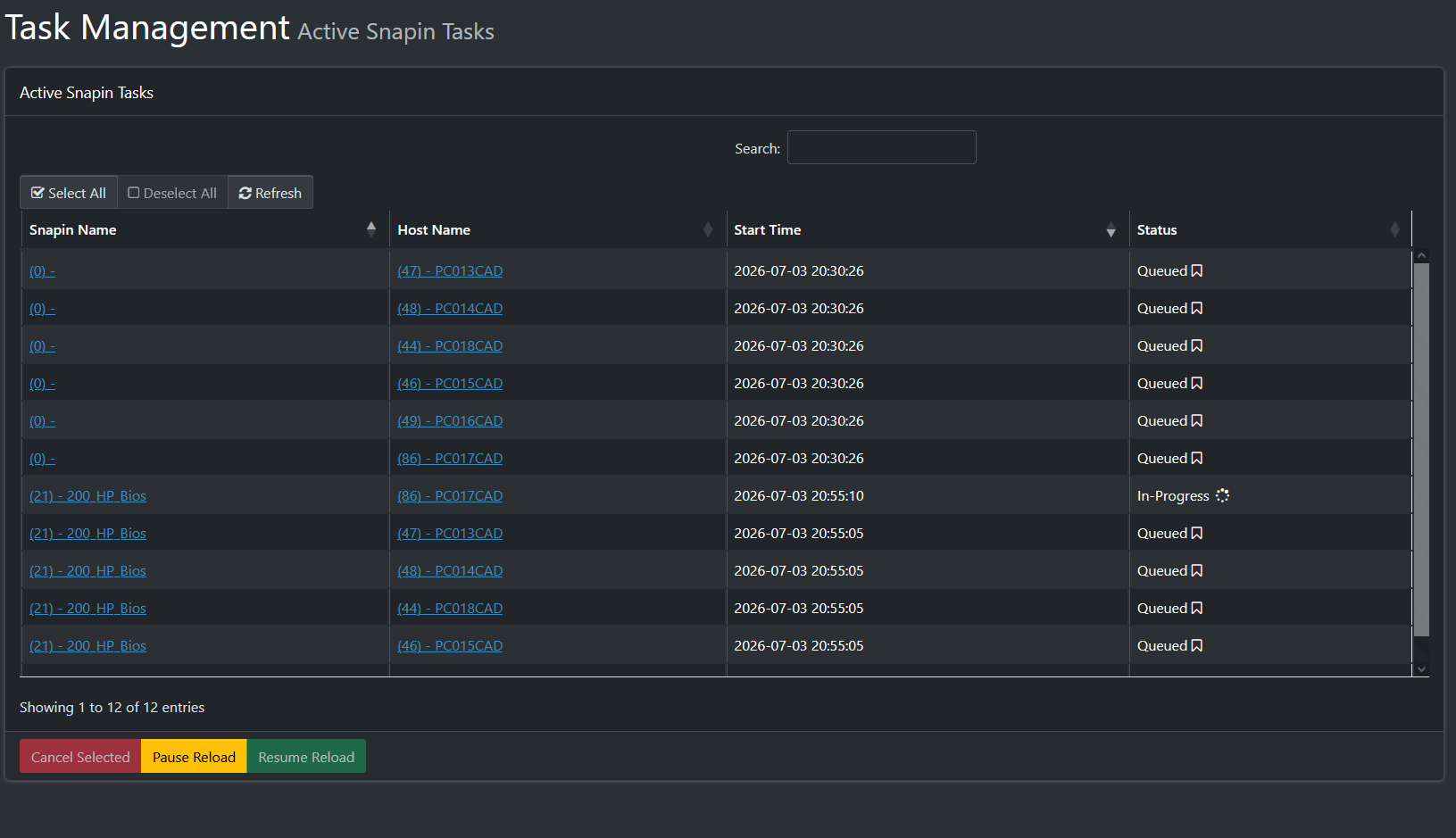The height and width of the screenshot is (838, 1456).
Task: Click the scrollbar up arrow
Action: click(1421, 255)
